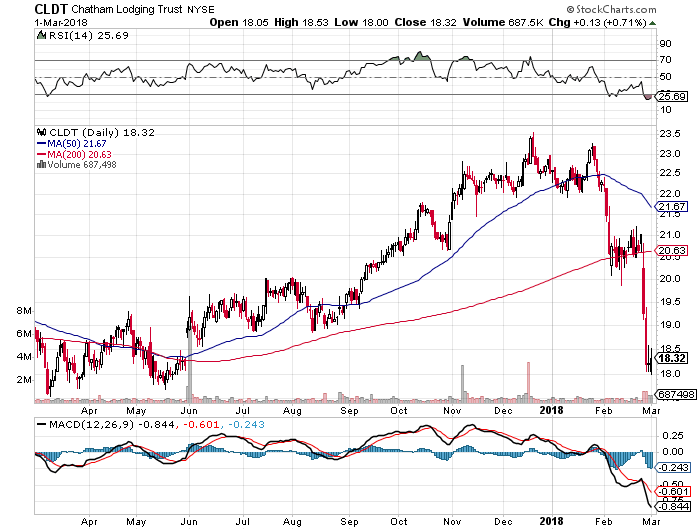The image size is (700, 530).
Task: Click the 1-Mar-2018 date label
Action: click(x=61, y=22)
